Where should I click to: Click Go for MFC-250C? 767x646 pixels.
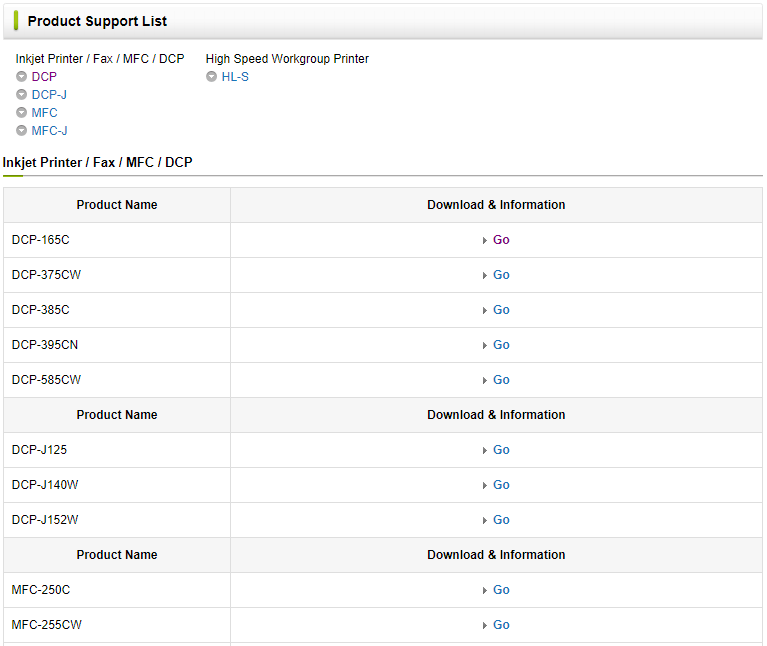(x=501, y=590)
